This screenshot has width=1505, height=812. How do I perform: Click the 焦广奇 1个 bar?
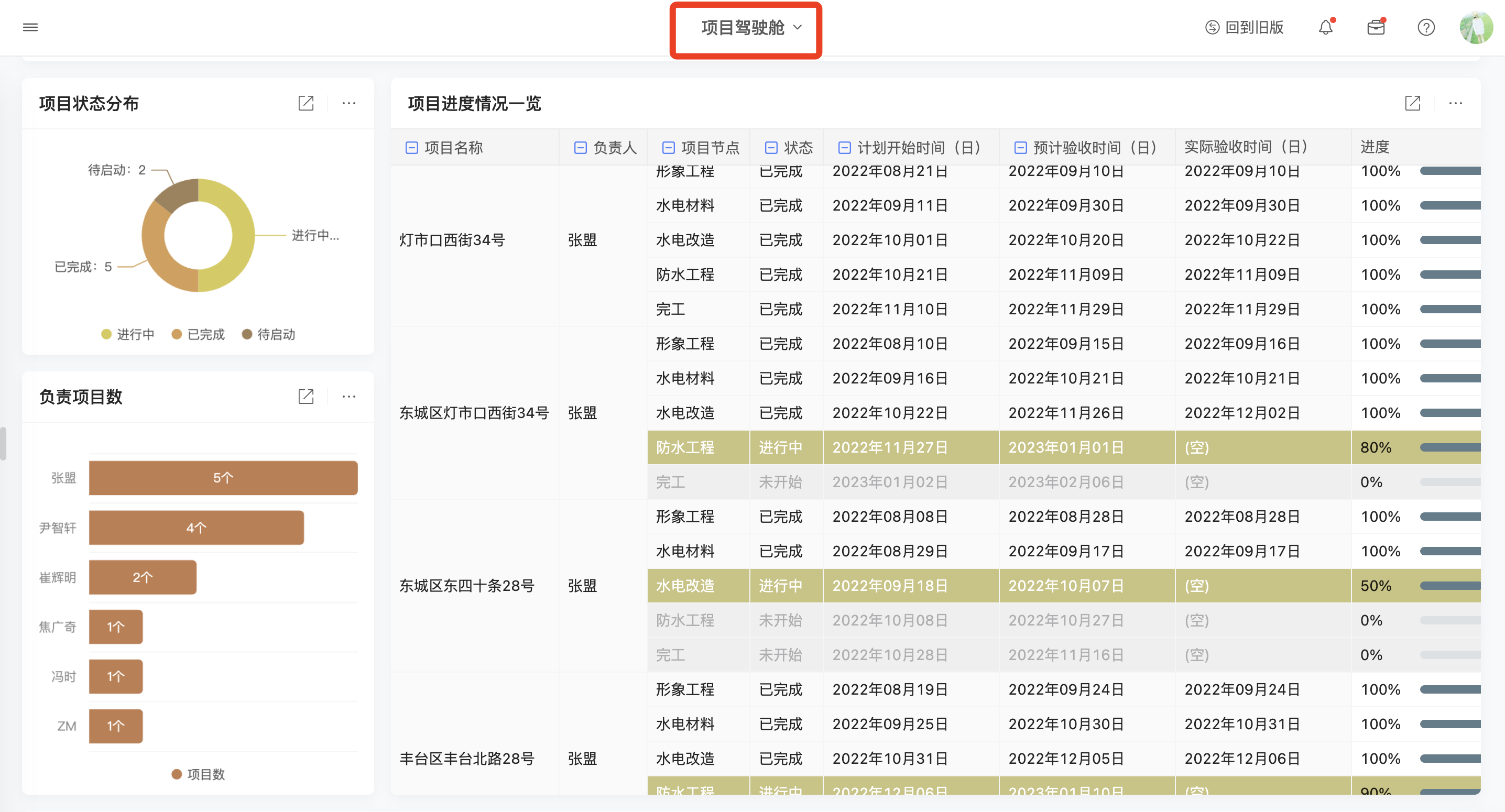[x=116, y=627]
